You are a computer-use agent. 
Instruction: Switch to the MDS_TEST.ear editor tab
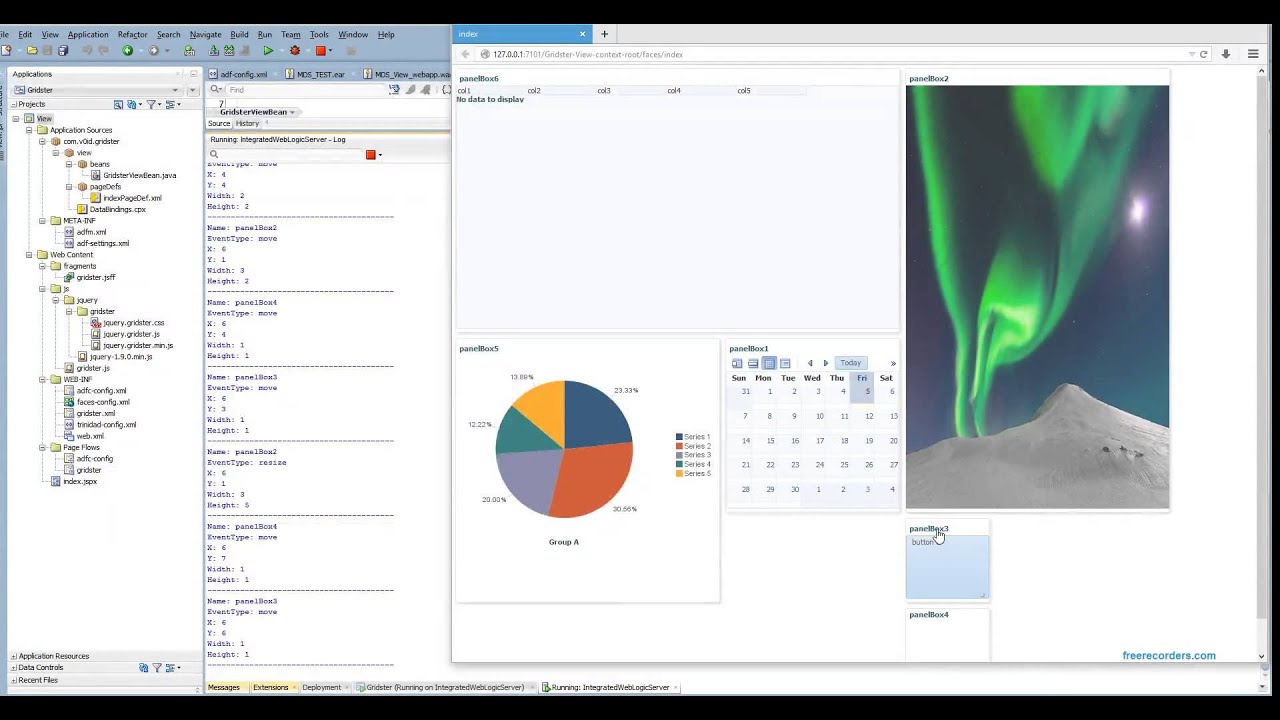(x=320, y=74)
